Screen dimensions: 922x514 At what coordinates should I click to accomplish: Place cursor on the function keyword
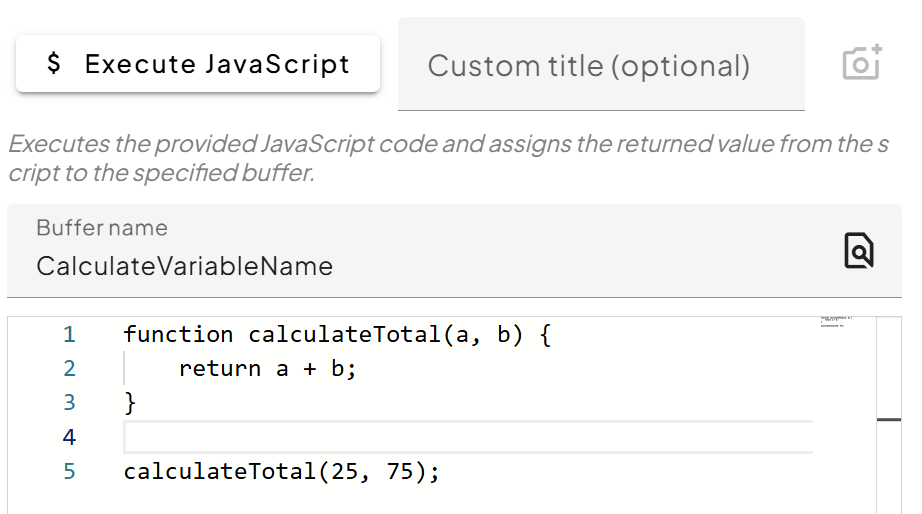pyautogui.click(x=178, y=335)
